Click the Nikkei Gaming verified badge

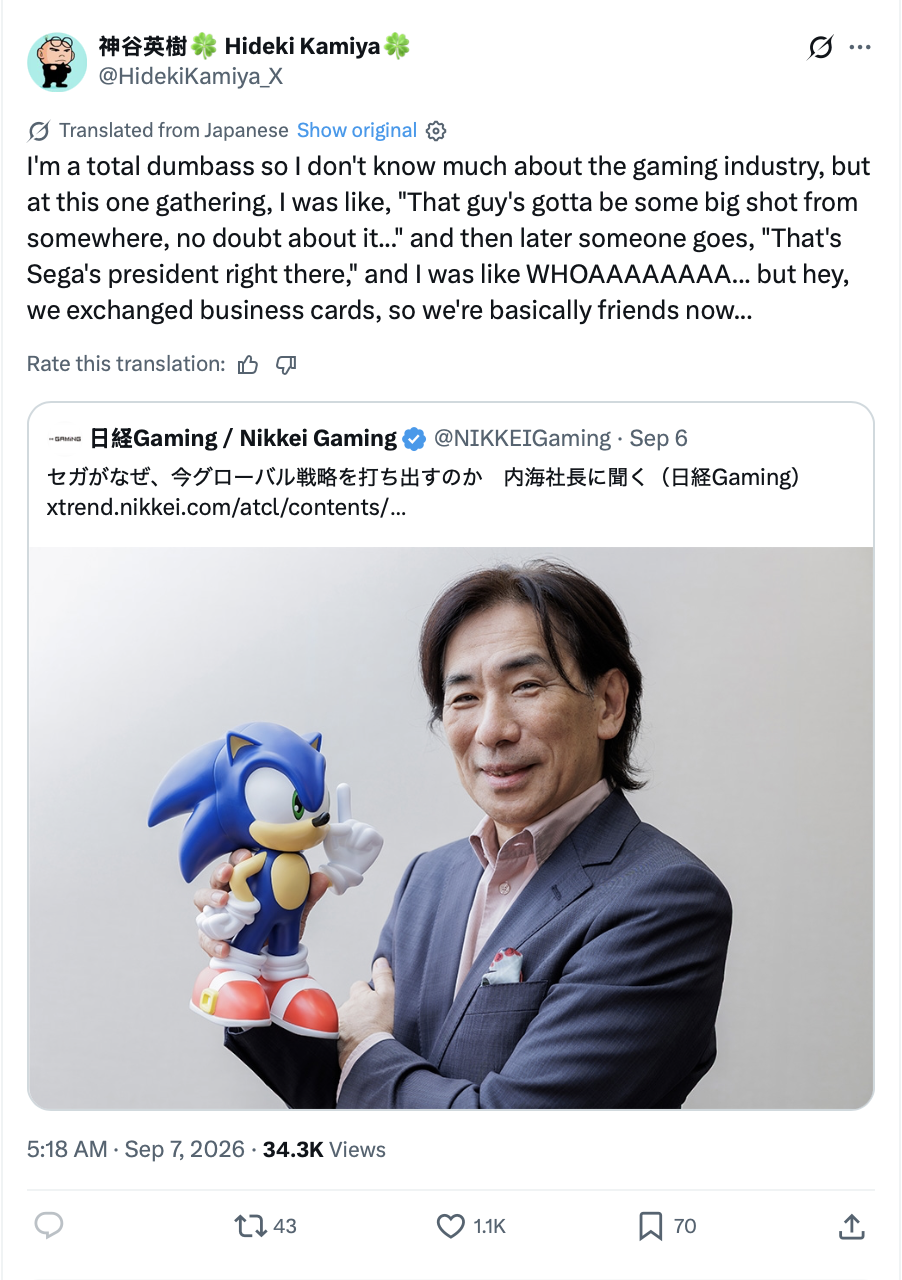pyautogui.click(x=413, y=439)
